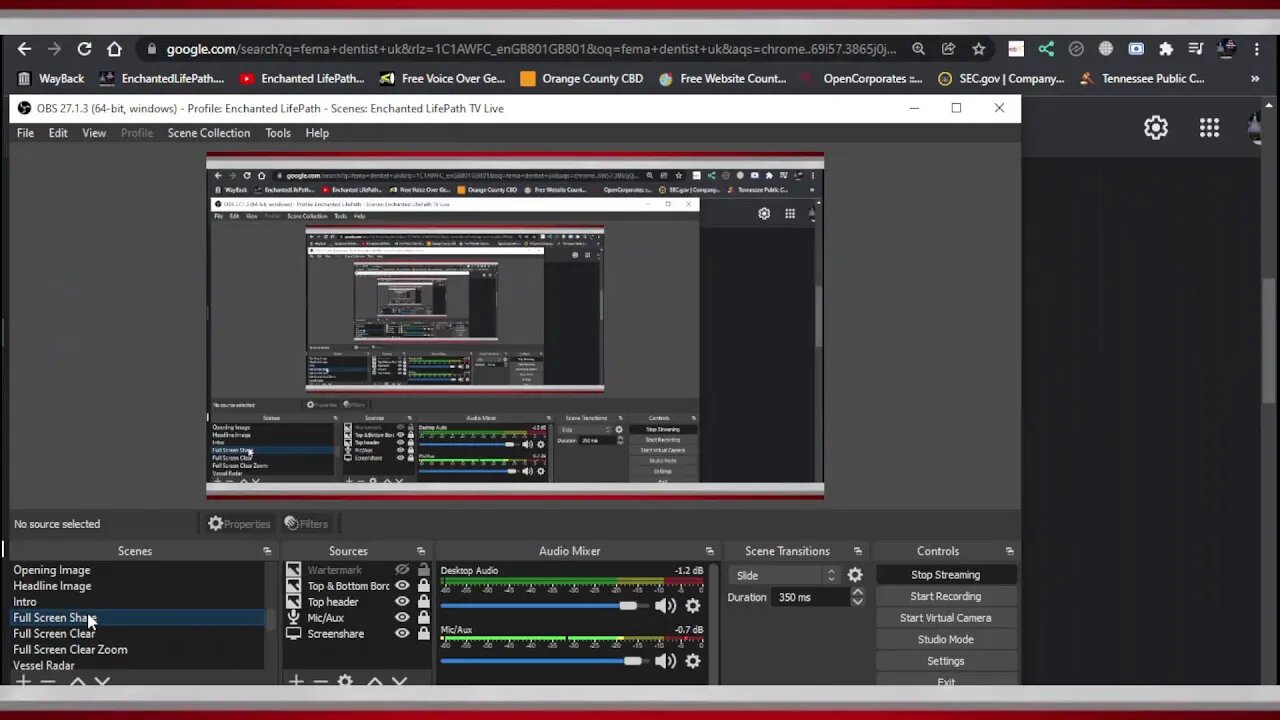Pop out the Audio Mixer dock
The image size is (1280, 720).
[x=709, y=551]
